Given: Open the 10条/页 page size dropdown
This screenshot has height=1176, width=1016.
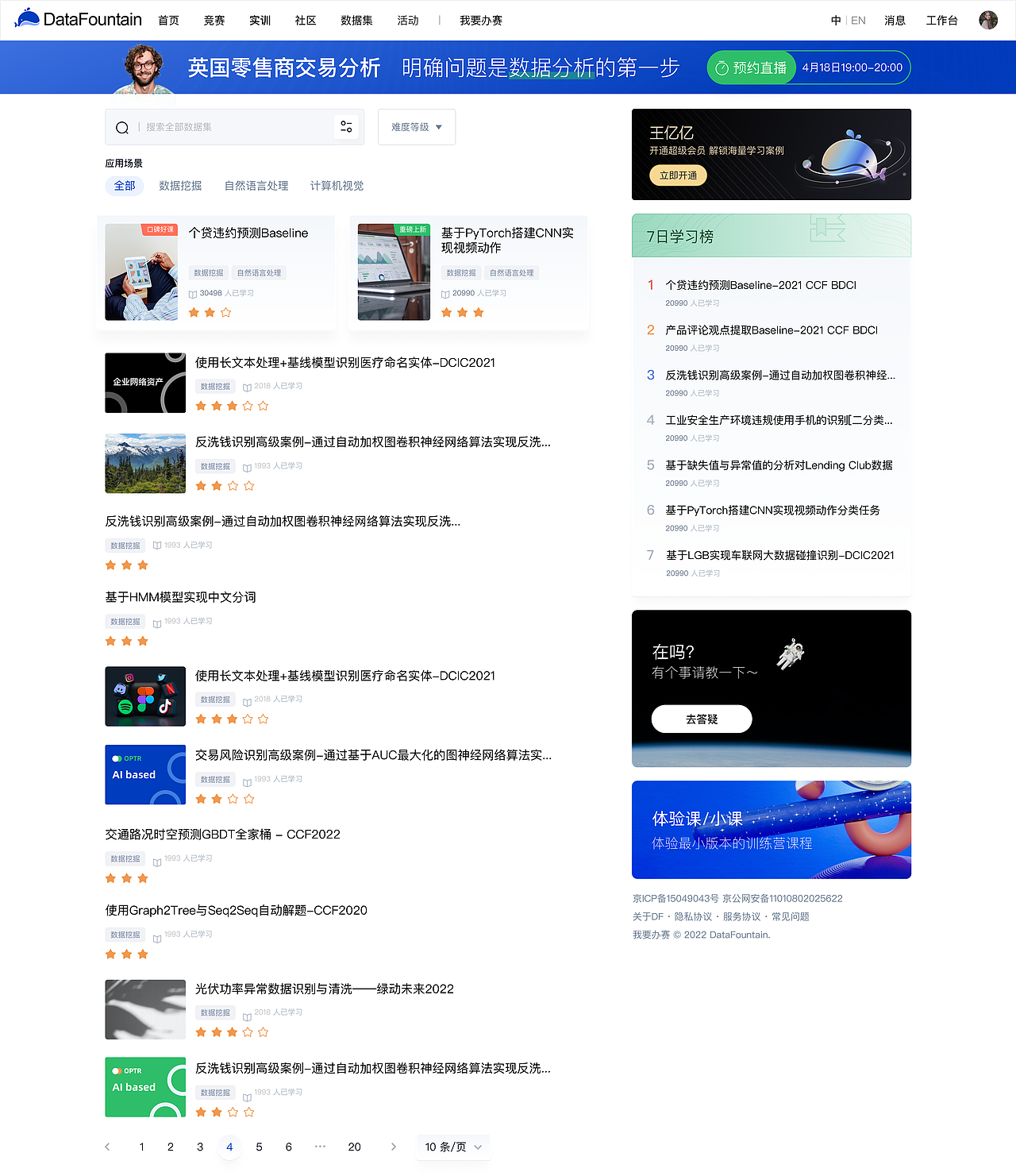Looking at the screenshot, I should click(x=453, y=1147).
